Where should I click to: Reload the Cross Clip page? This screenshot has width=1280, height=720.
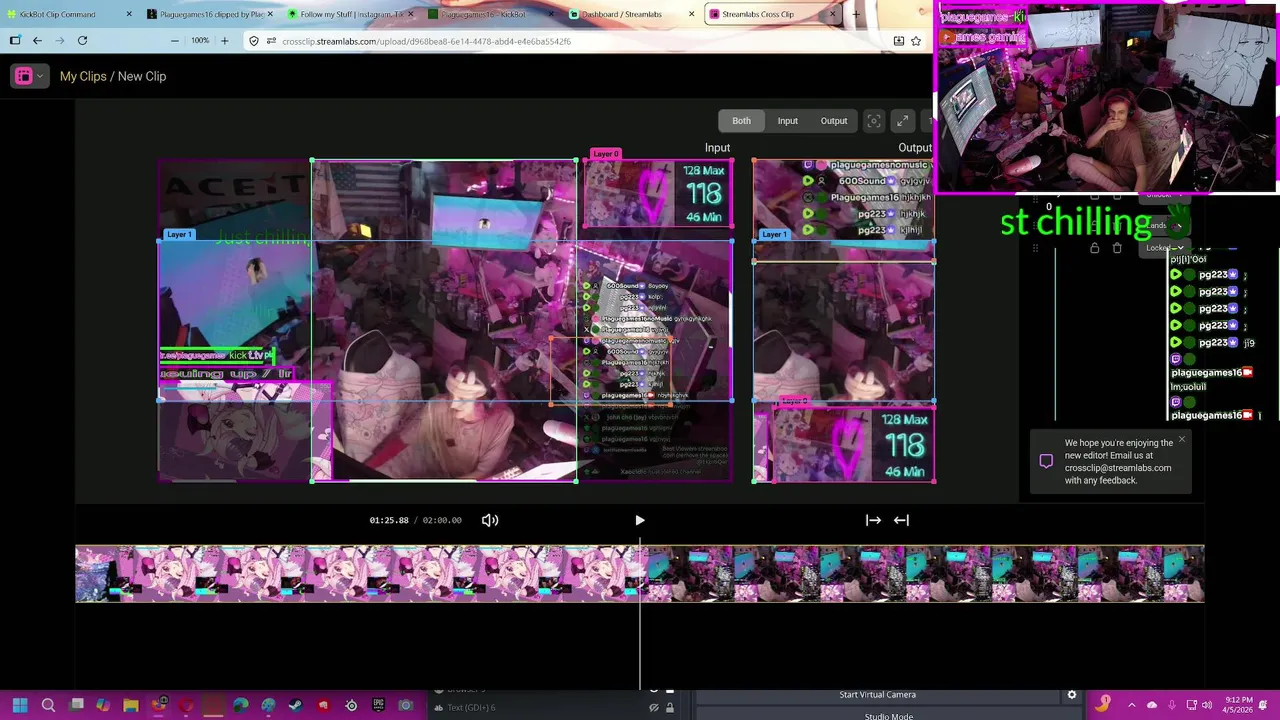pos(82,41)
